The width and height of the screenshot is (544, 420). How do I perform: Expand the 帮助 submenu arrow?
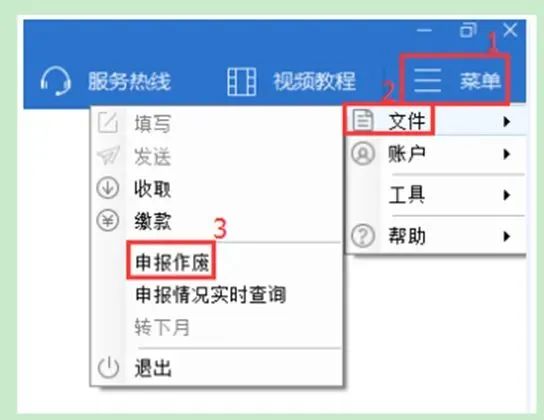point(507,236)
